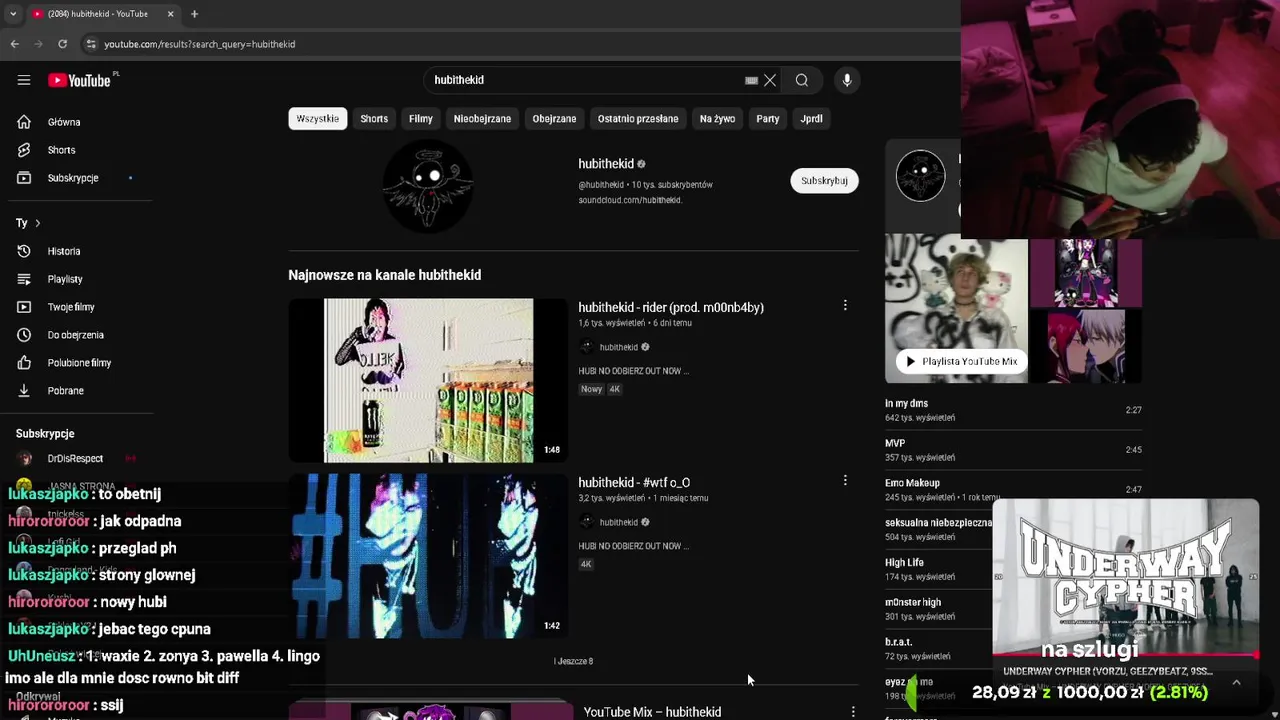Open a new browser tab with plus
The height and width of the screenshot is (720, 1280).
coord(194,14)
